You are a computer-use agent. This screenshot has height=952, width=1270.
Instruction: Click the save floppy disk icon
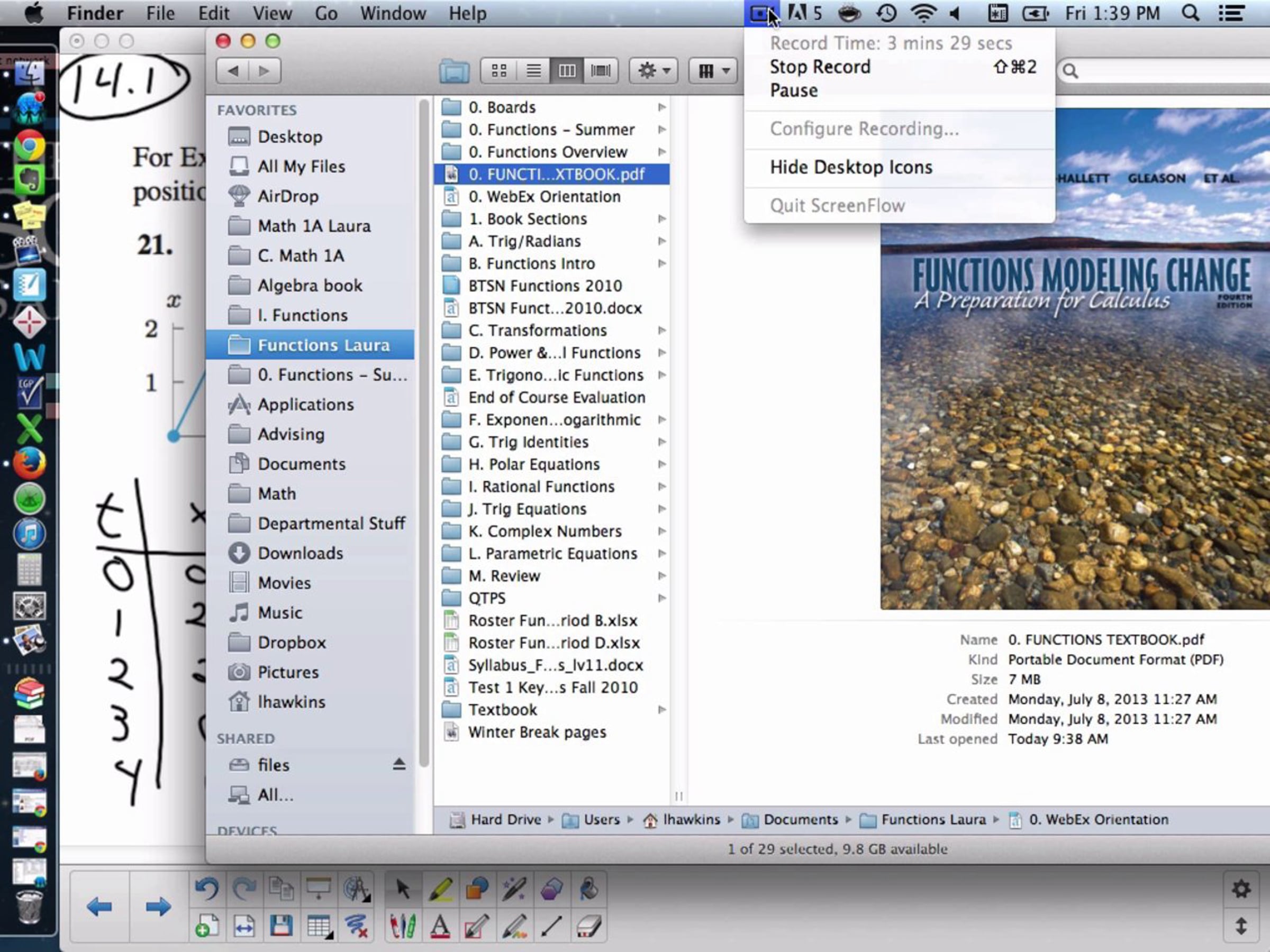point(282,926)
